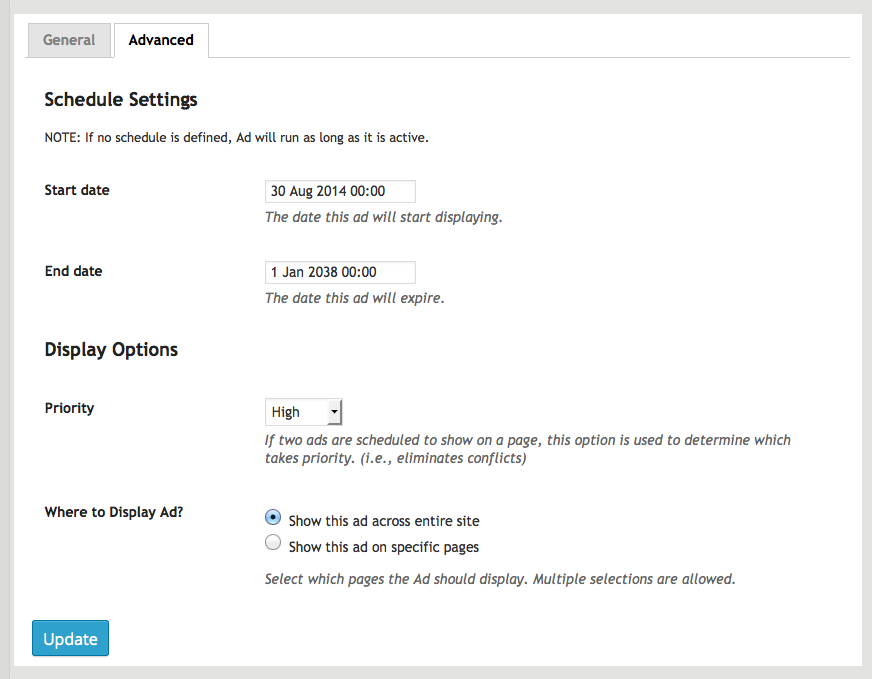Screen dimensions: 872x679
Task: Click the Update button
Action: coord(71,638)
